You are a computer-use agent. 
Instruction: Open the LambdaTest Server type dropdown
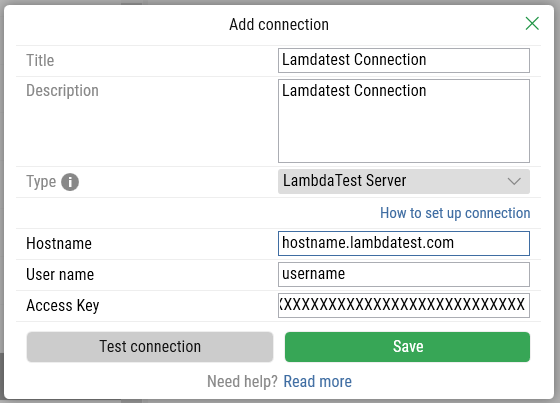click(404, 181)
